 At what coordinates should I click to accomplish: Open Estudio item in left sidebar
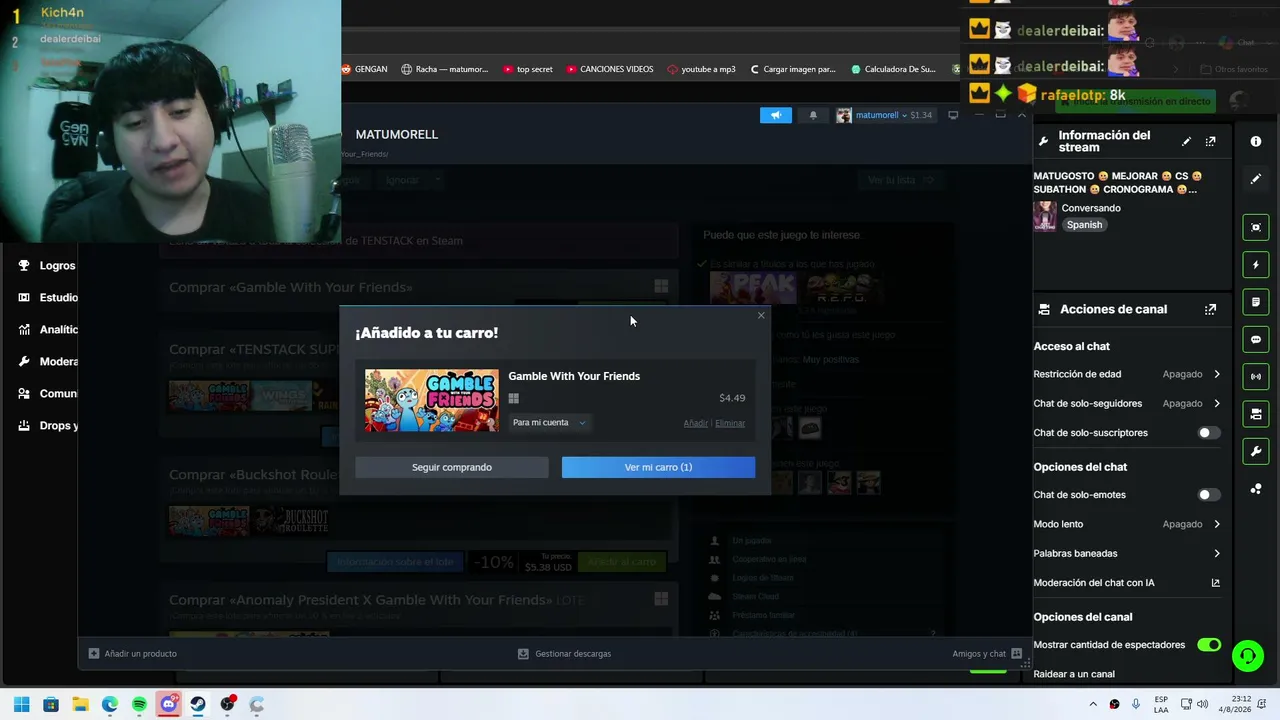click(x=47, y=298)
